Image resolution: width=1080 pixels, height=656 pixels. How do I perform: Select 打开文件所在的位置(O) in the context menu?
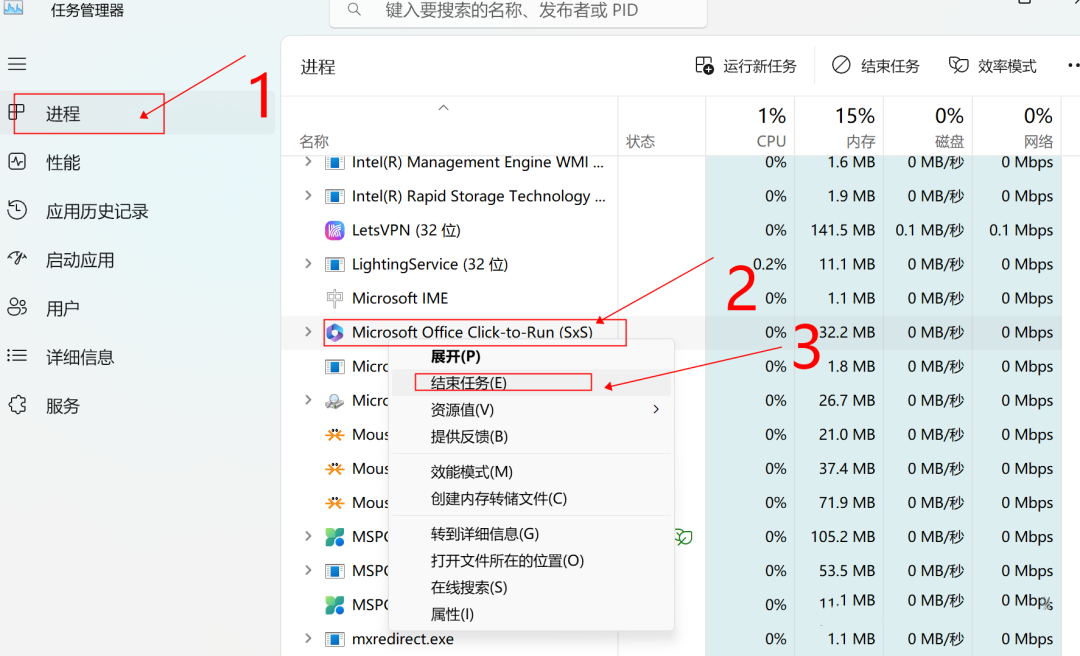[531, 561]
